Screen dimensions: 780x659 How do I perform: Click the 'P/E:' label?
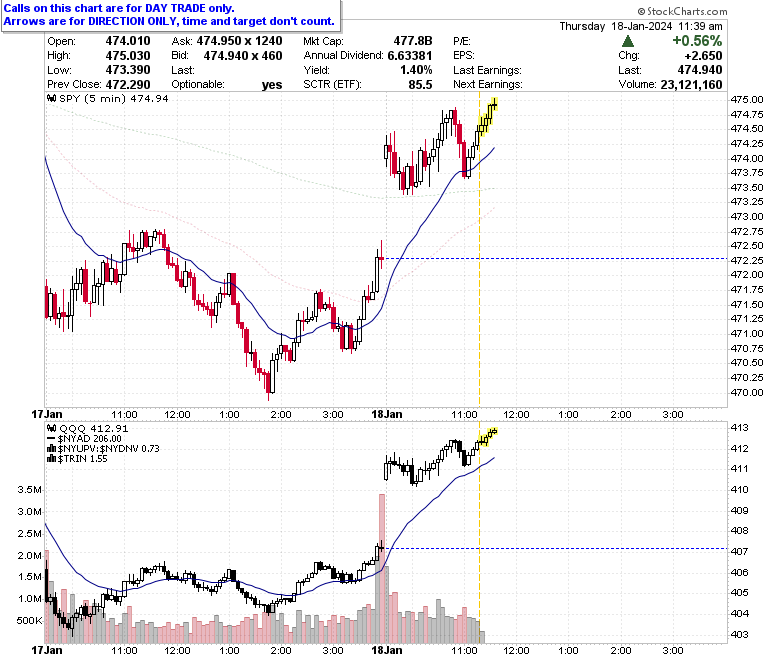tap(462, 41)
